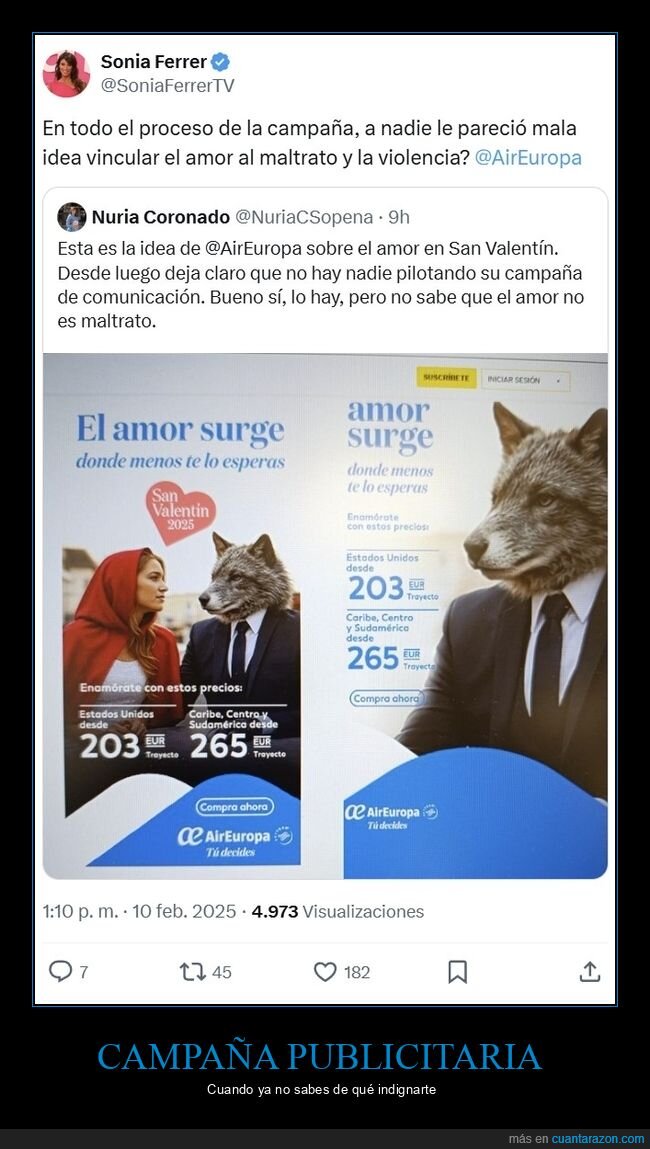Click the Sonia Ferrer display name
650x1149 pixels.
pos(153,62)
